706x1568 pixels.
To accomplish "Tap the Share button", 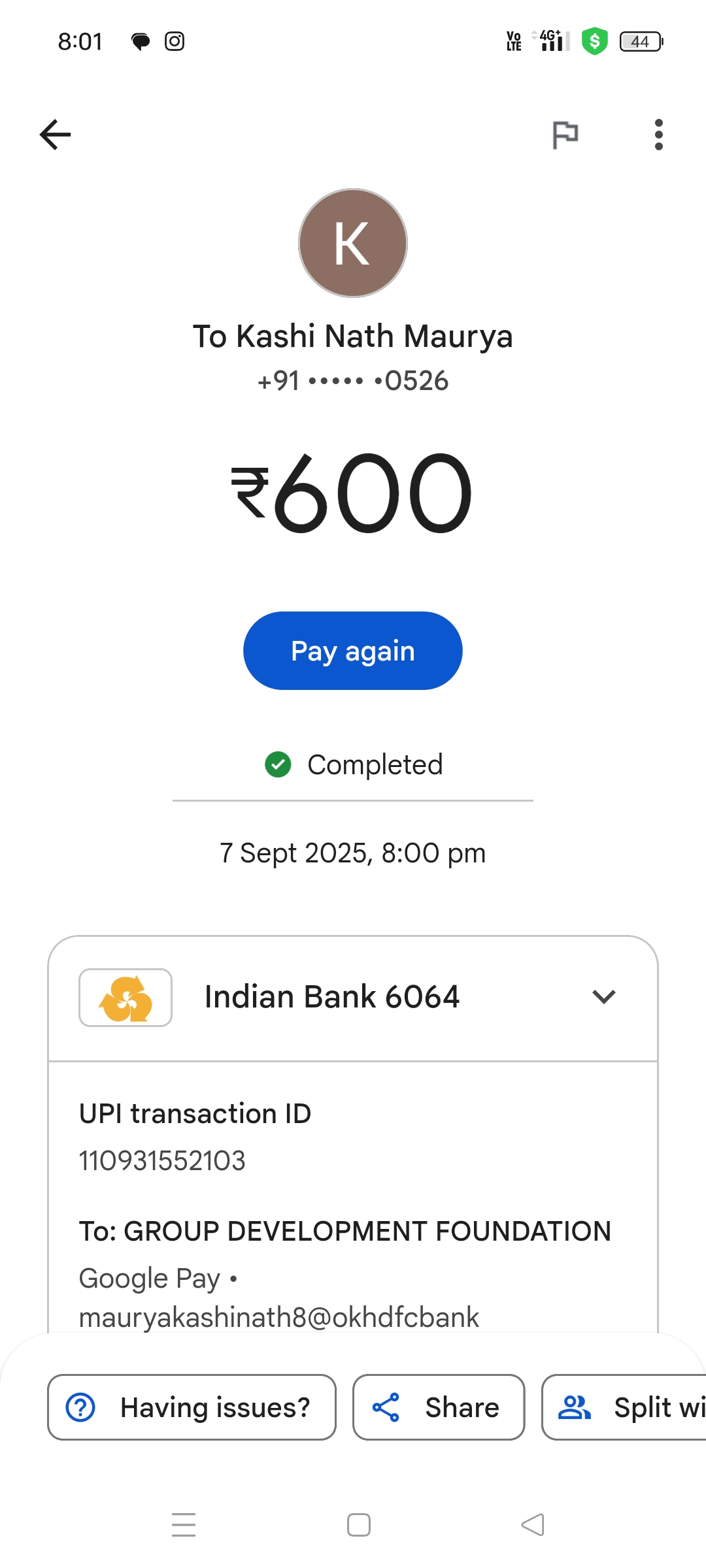I will point(439,1407).
